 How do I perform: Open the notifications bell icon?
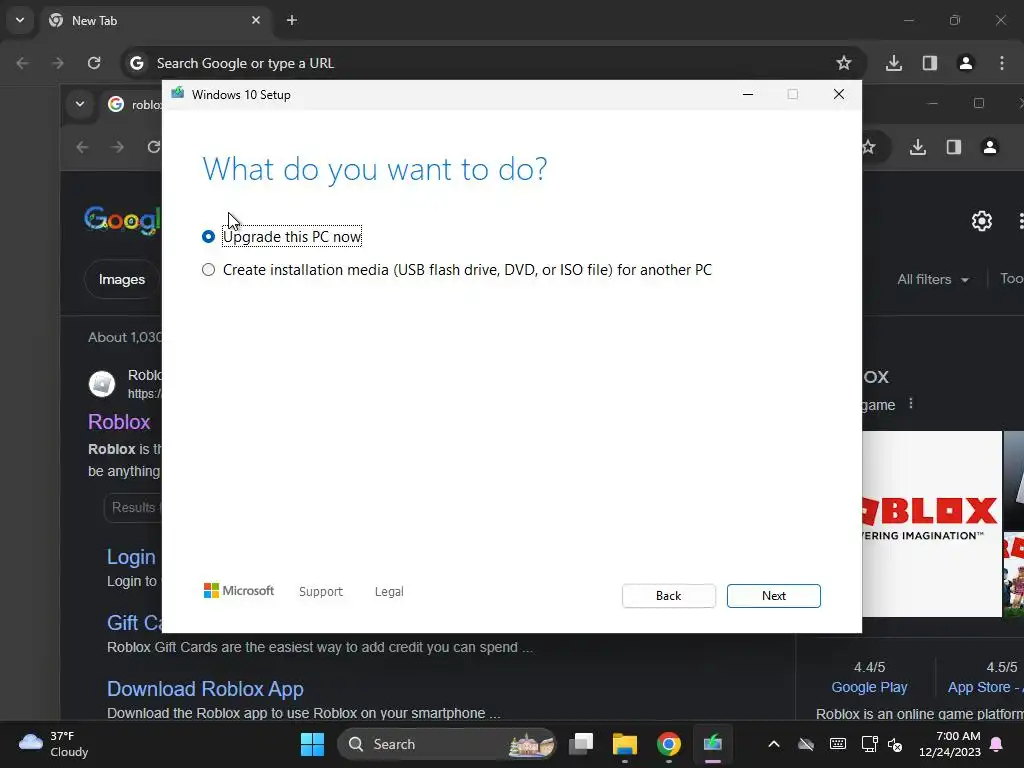tap(997, 744)
